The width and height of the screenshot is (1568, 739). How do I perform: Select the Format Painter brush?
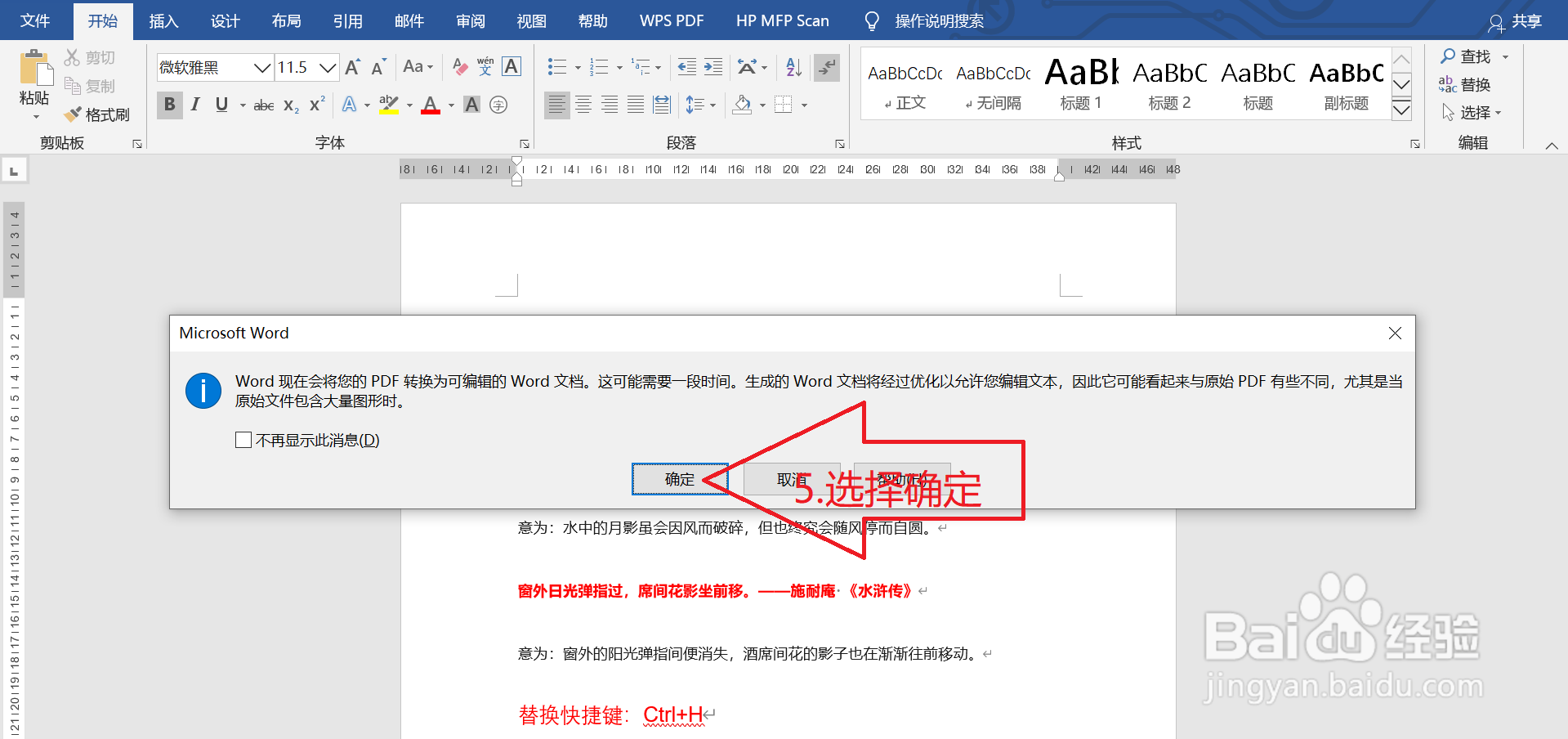click(73, 114)
